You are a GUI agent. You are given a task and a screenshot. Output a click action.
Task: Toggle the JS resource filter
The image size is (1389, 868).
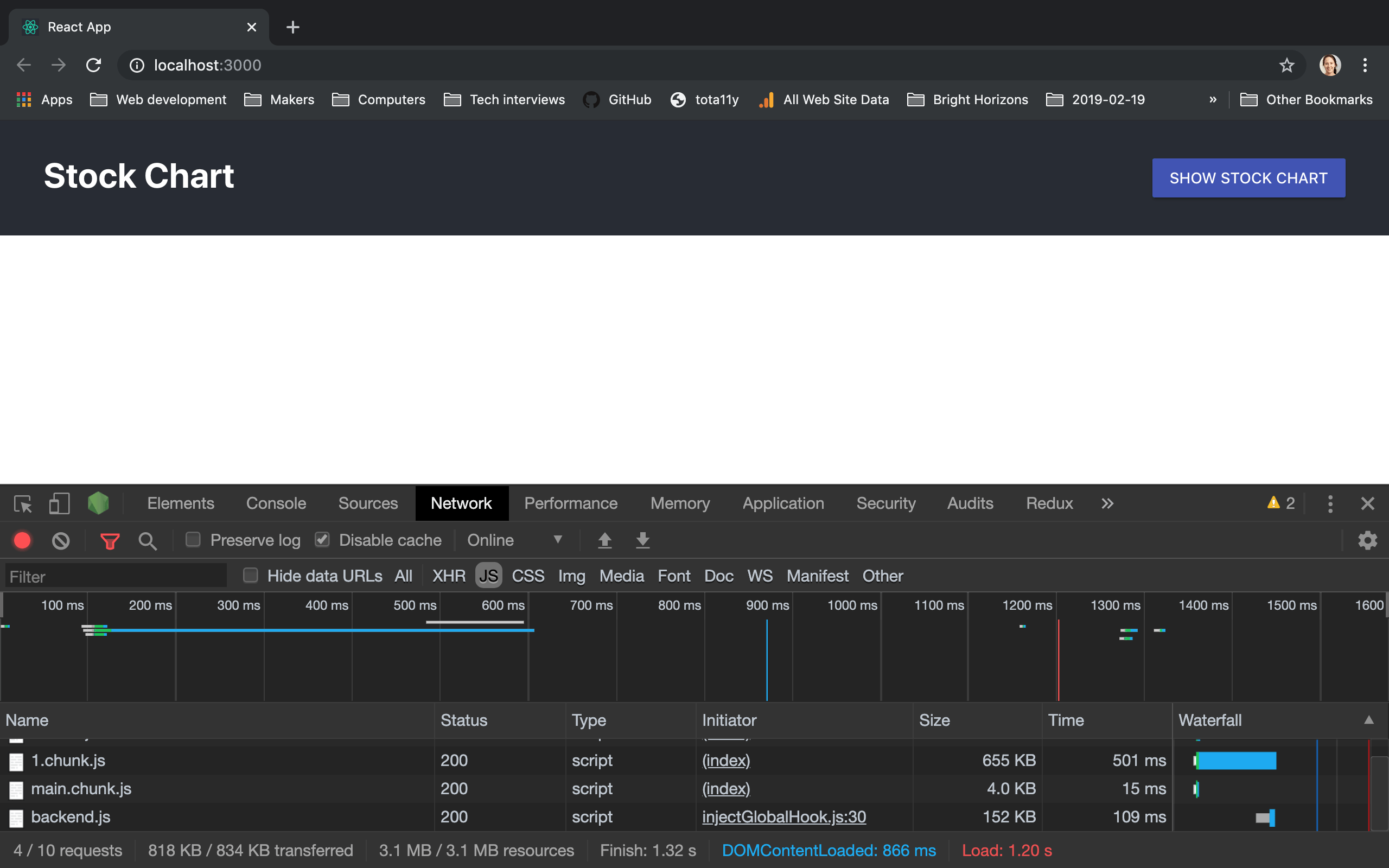point(488,576)
